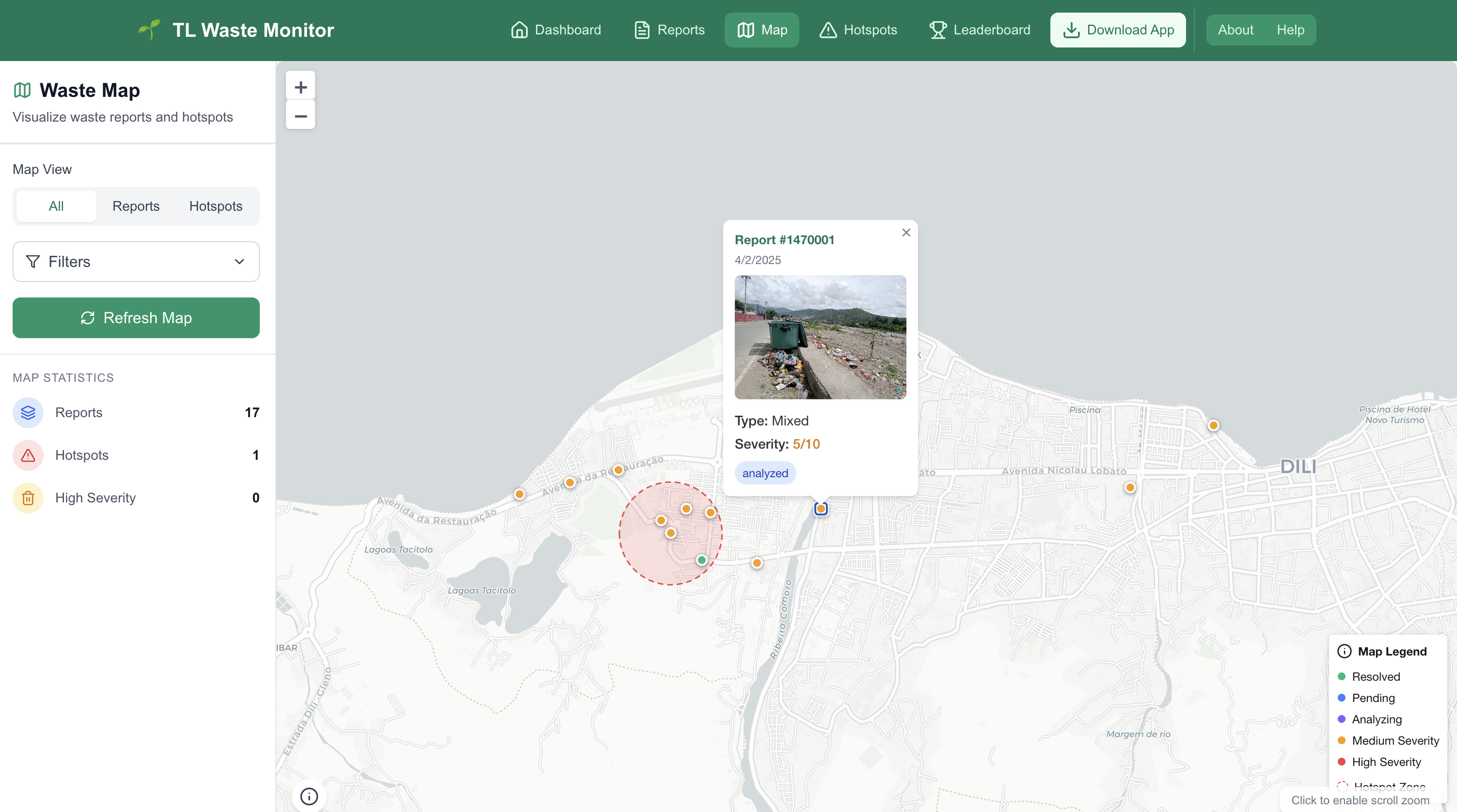The width and height of the screenshot is (1457, 812).
Task: Click the green resolved marker in hotspot zone
Action: coord(701,560)
